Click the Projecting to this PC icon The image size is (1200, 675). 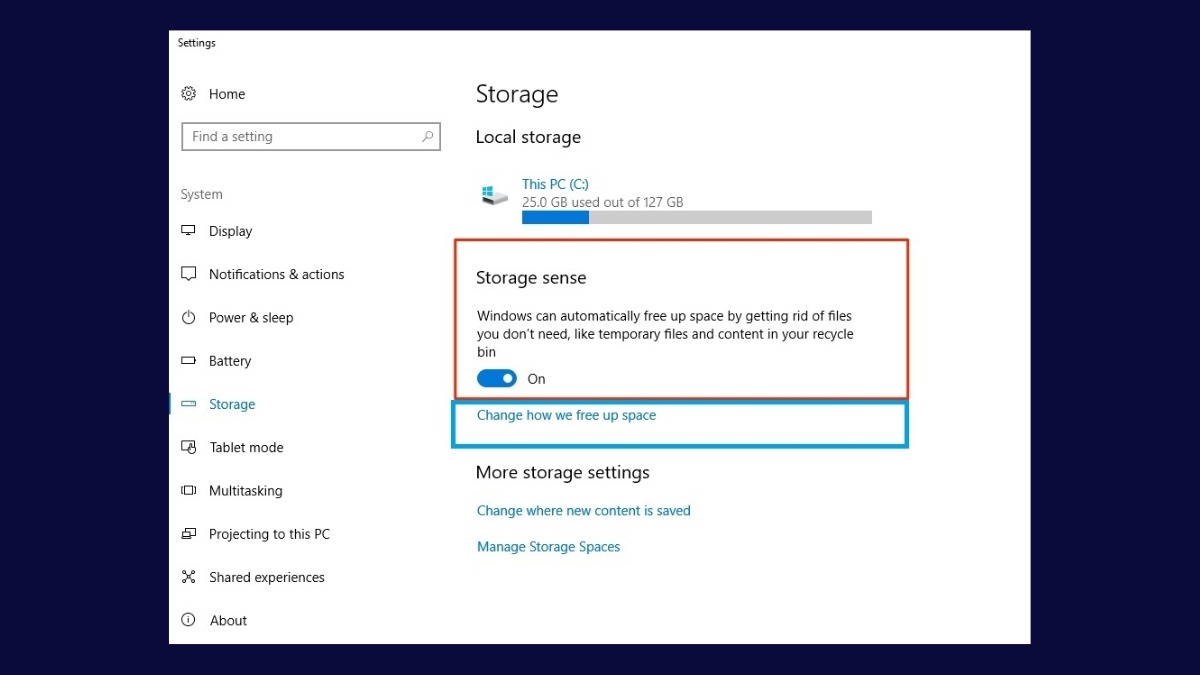point(188,534)
